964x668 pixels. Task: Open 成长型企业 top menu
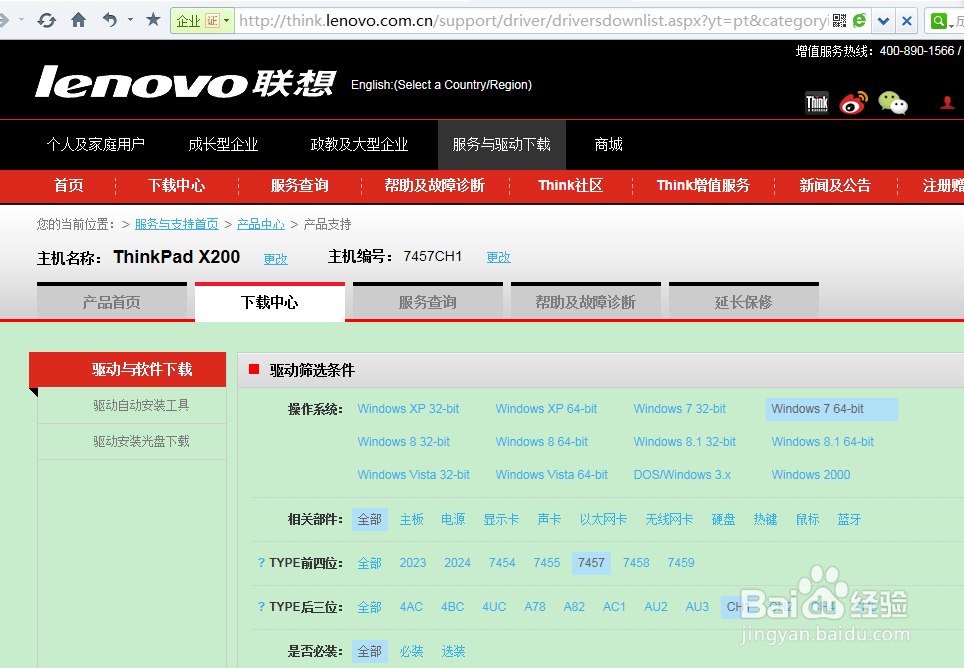(x=223, y=144)
